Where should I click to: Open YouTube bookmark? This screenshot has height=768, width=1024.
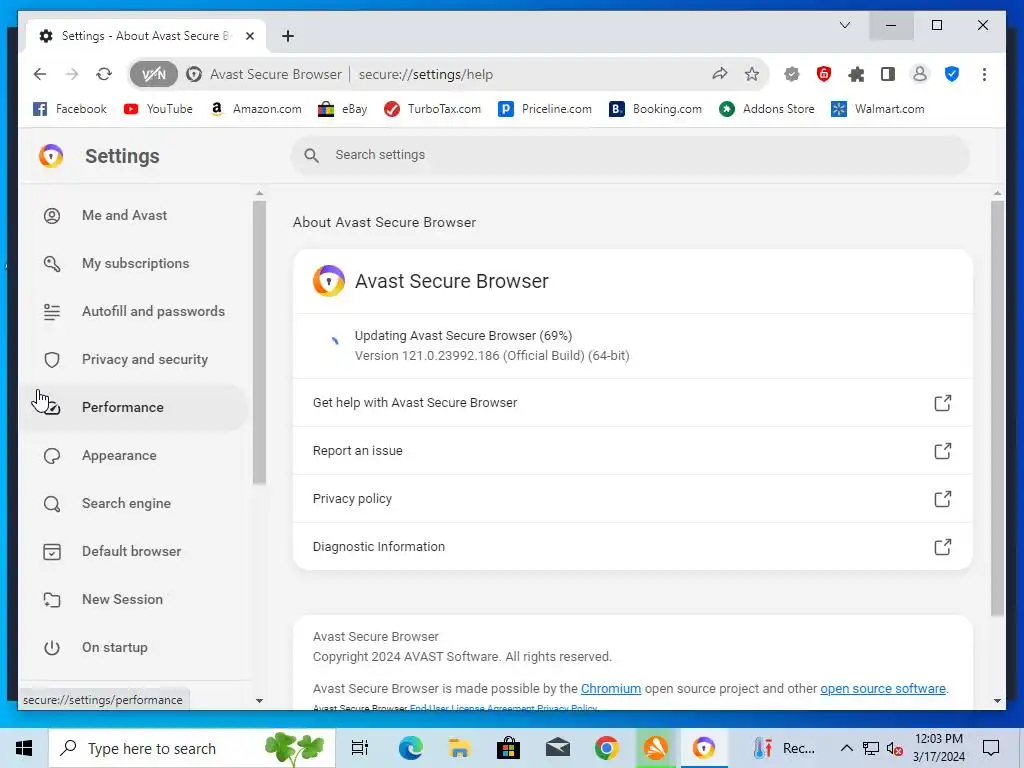(158, 109)
